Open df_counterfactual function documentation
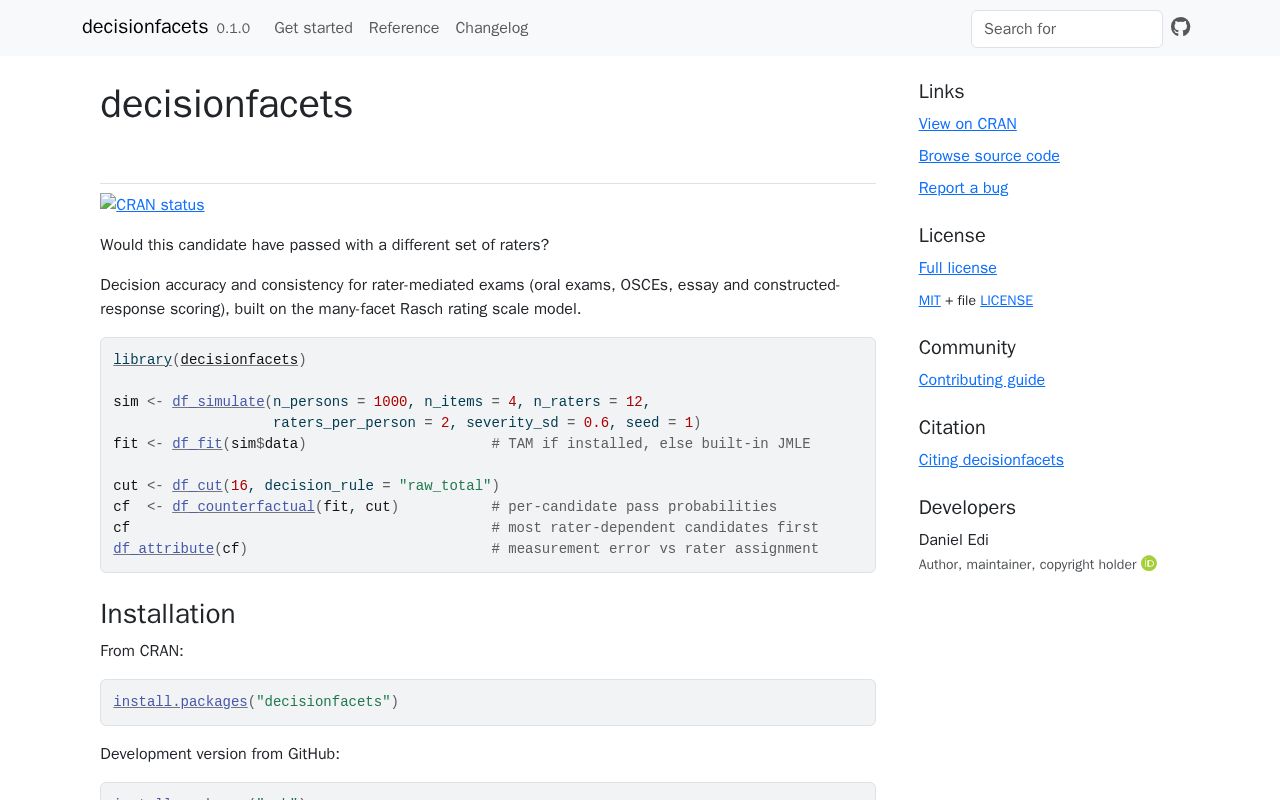 [x=244, y=507]
